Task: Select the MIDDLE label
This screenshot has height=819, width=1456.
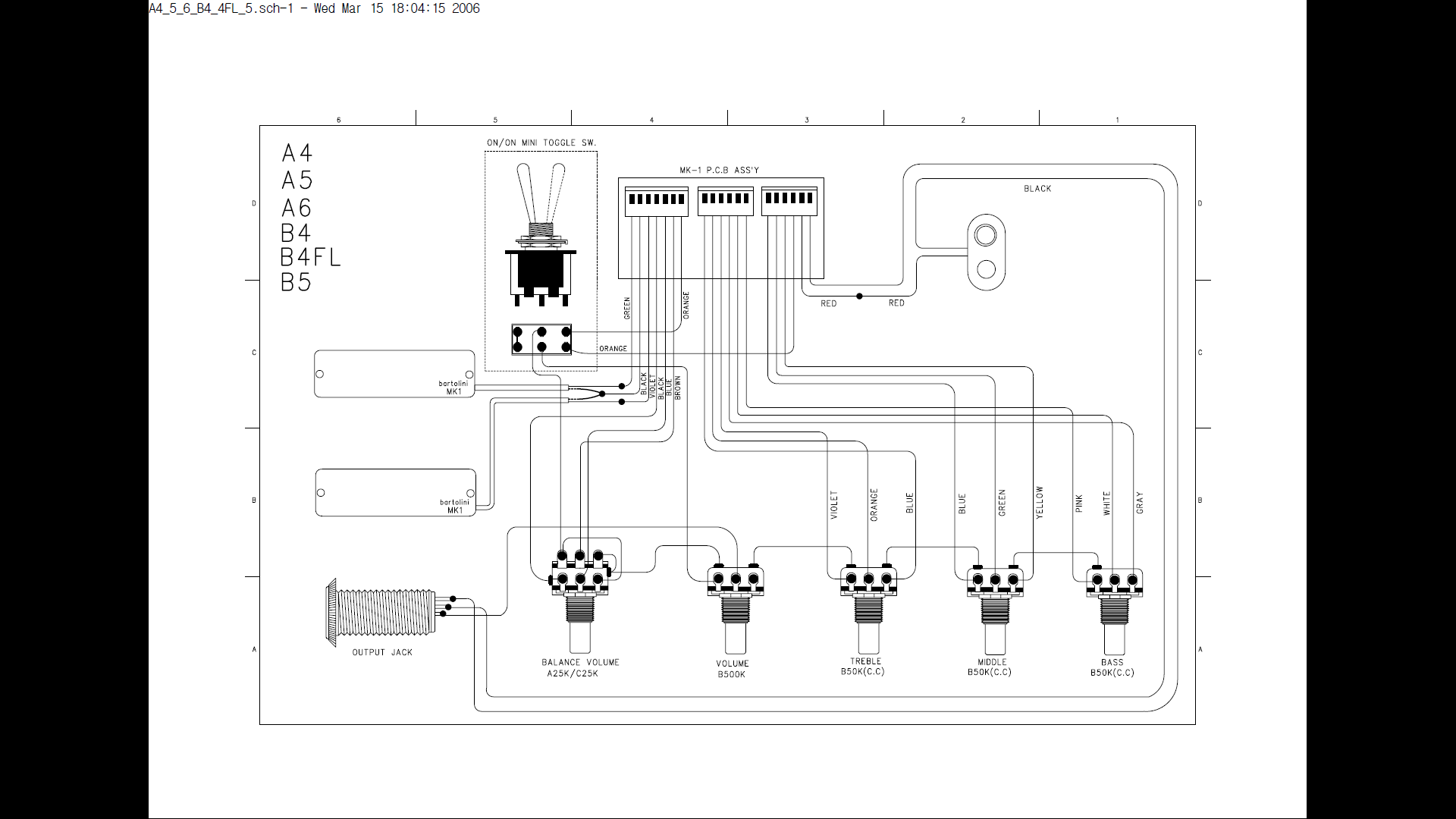Action: point(992,662)
